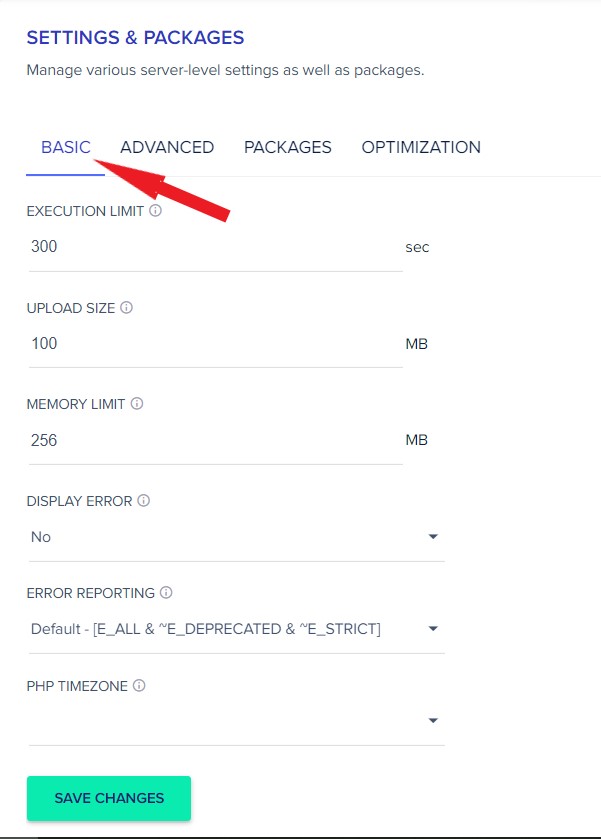Viewport: 601px width, 839px height.
Task: Expand the PHP Timezone dropdown
Action: tap(237, 721)
